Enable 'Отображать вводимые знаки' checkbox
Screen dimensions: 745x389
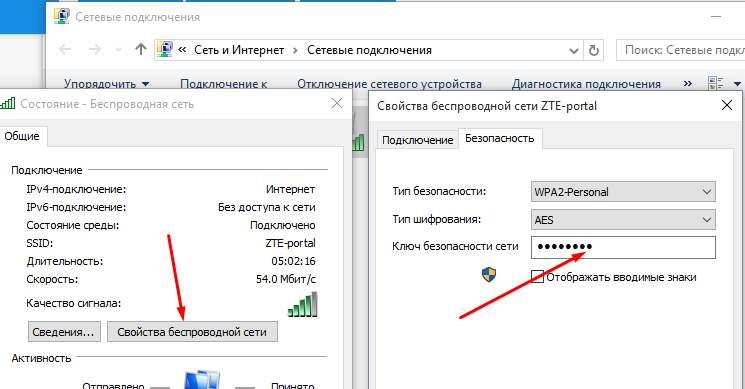pos(537,277)
